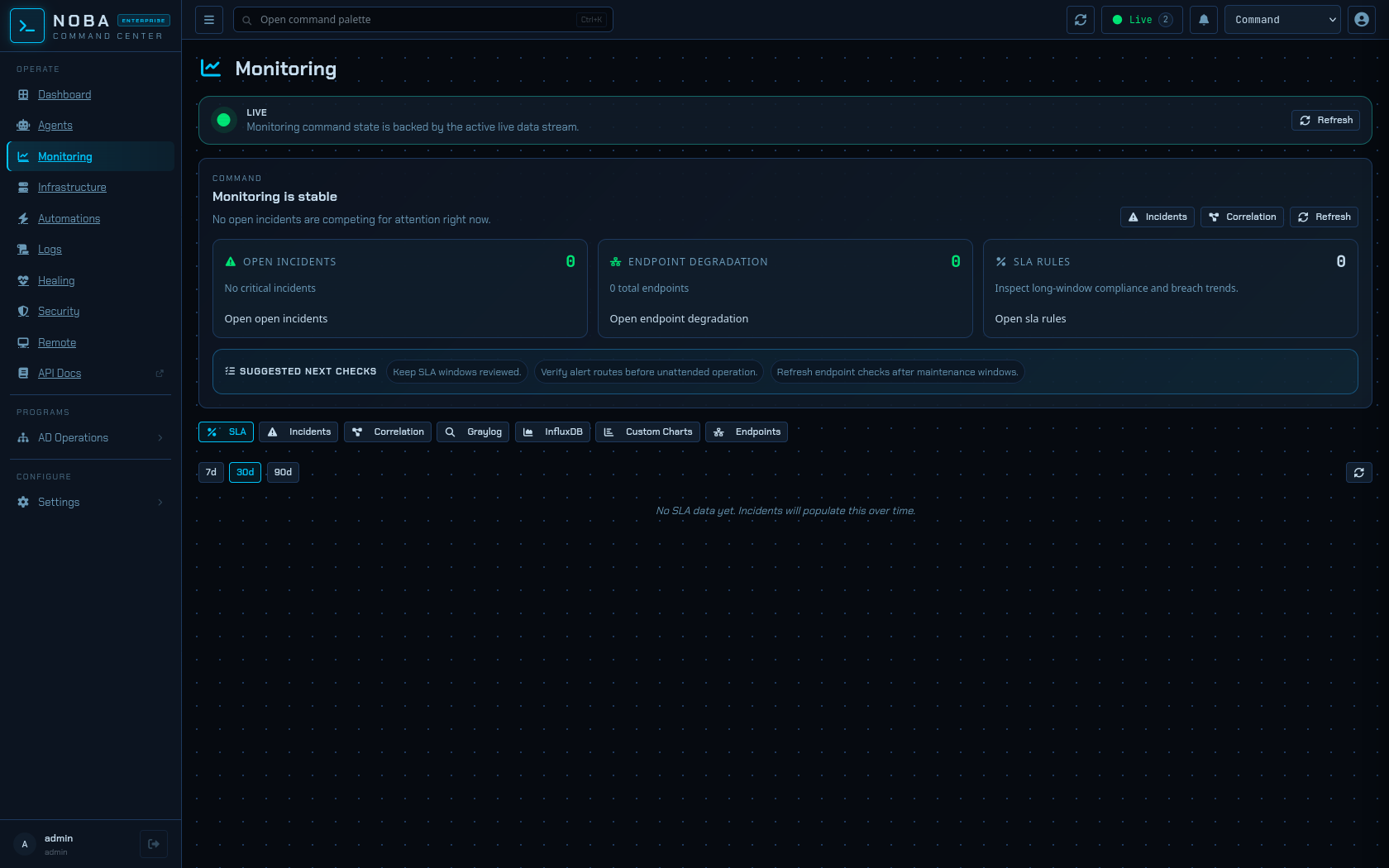Screen dimensions: 1389x868
Task: Expand the Settings section
Action: point(91,503)
